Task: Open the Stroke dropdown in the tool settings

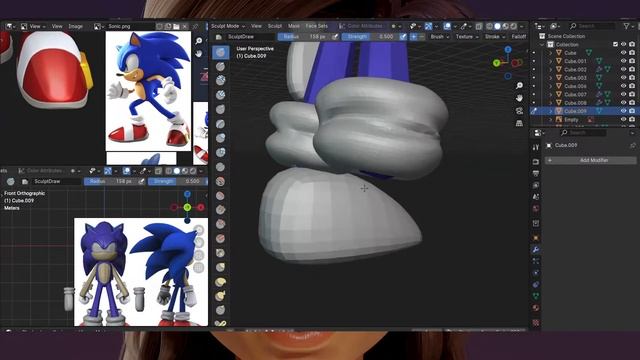Action: coord(494,36)
